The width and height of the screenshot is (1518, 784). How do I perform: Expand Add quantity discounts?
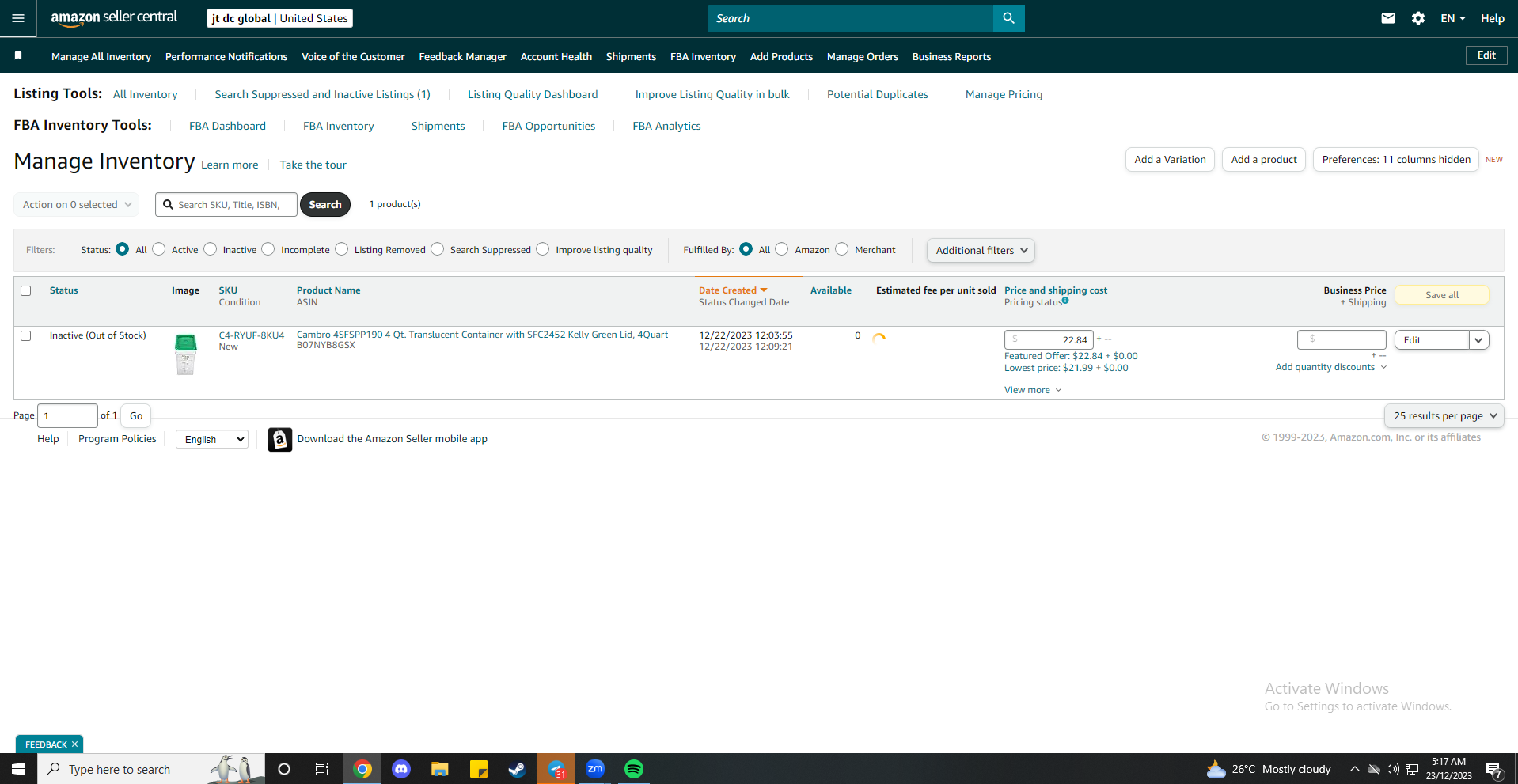[x=1331, y=367]
